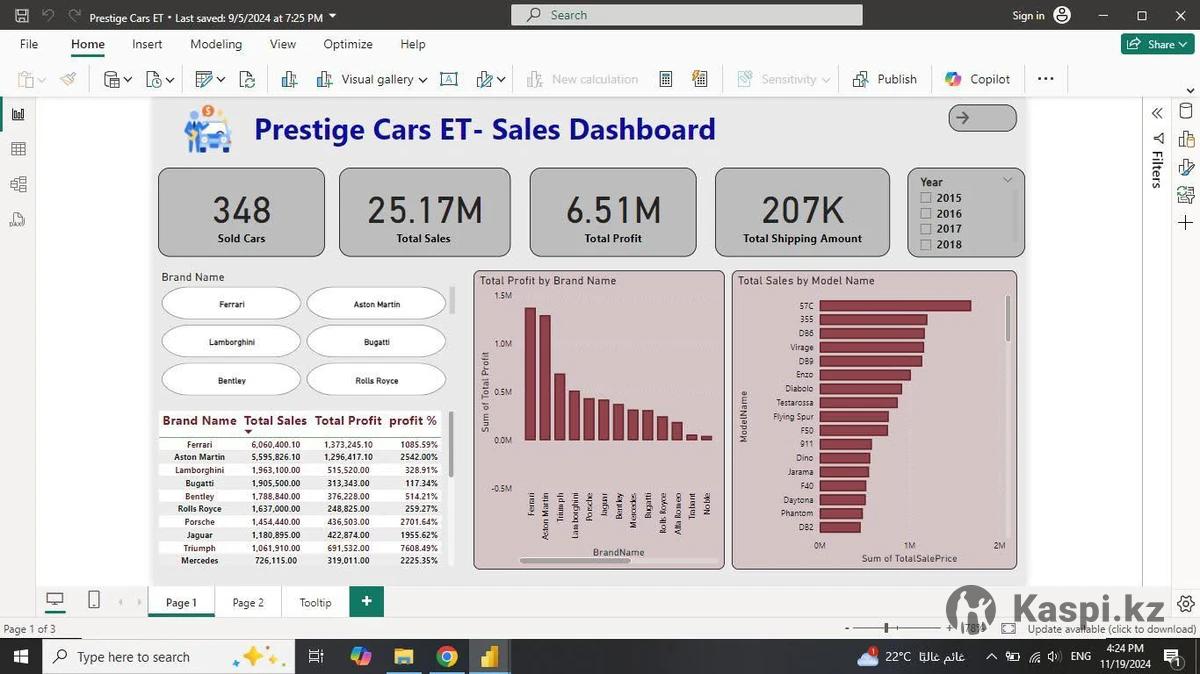
Task: Open the Data pane cylinder icon
Action: click(x=1186, y=111)
